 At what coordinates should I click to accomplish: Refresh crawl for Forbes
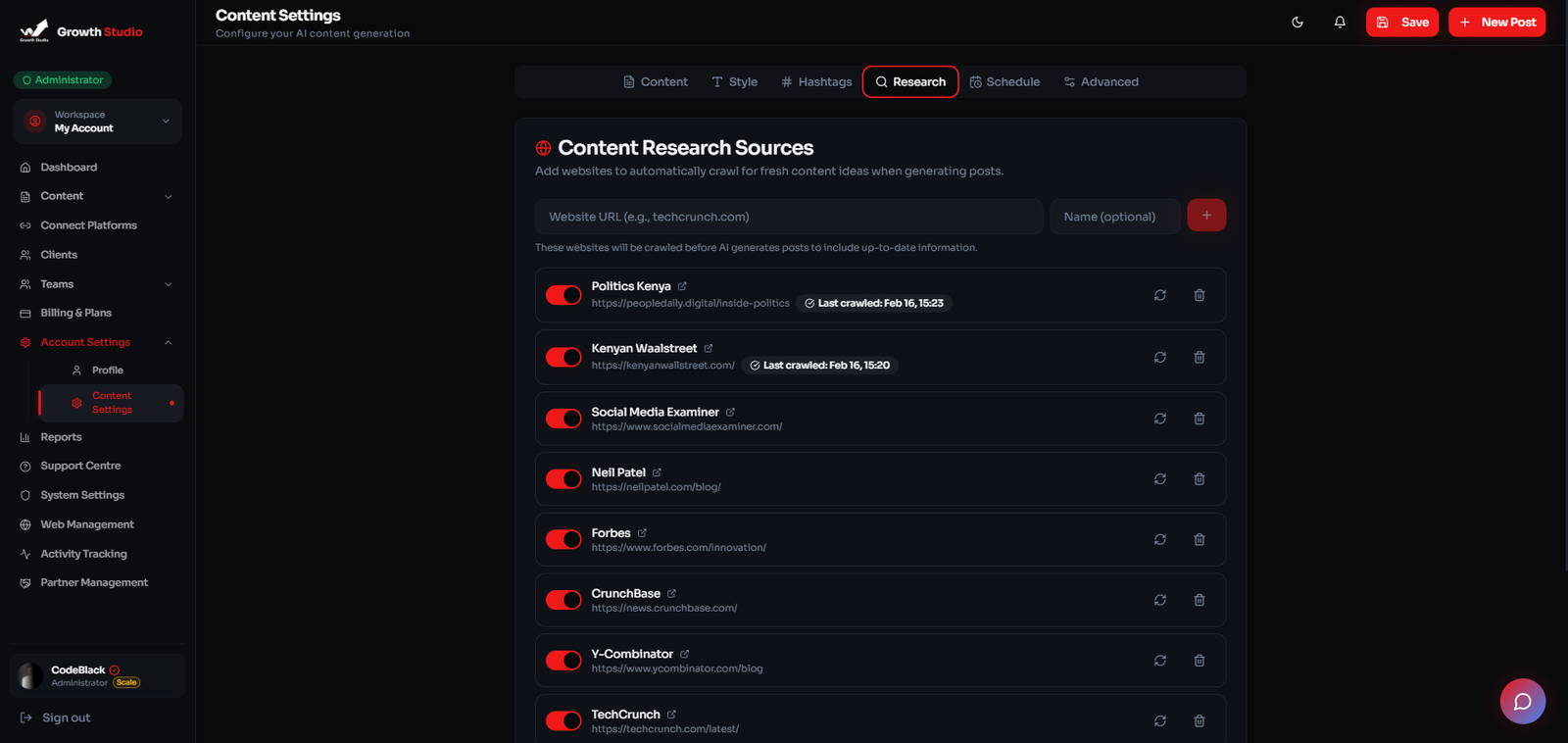(1160, 539)
